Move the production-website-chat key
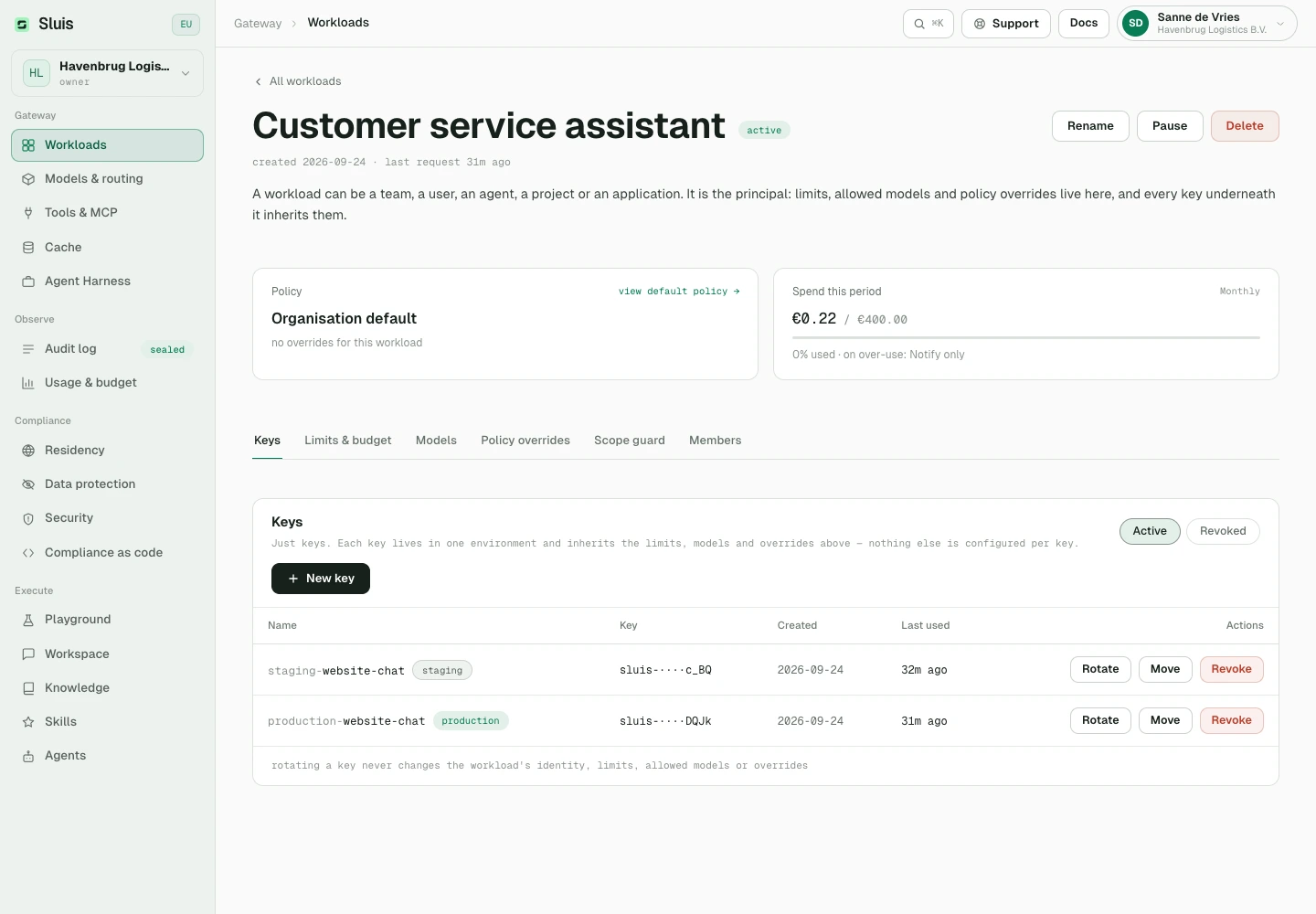 (x=1165, y=720)
